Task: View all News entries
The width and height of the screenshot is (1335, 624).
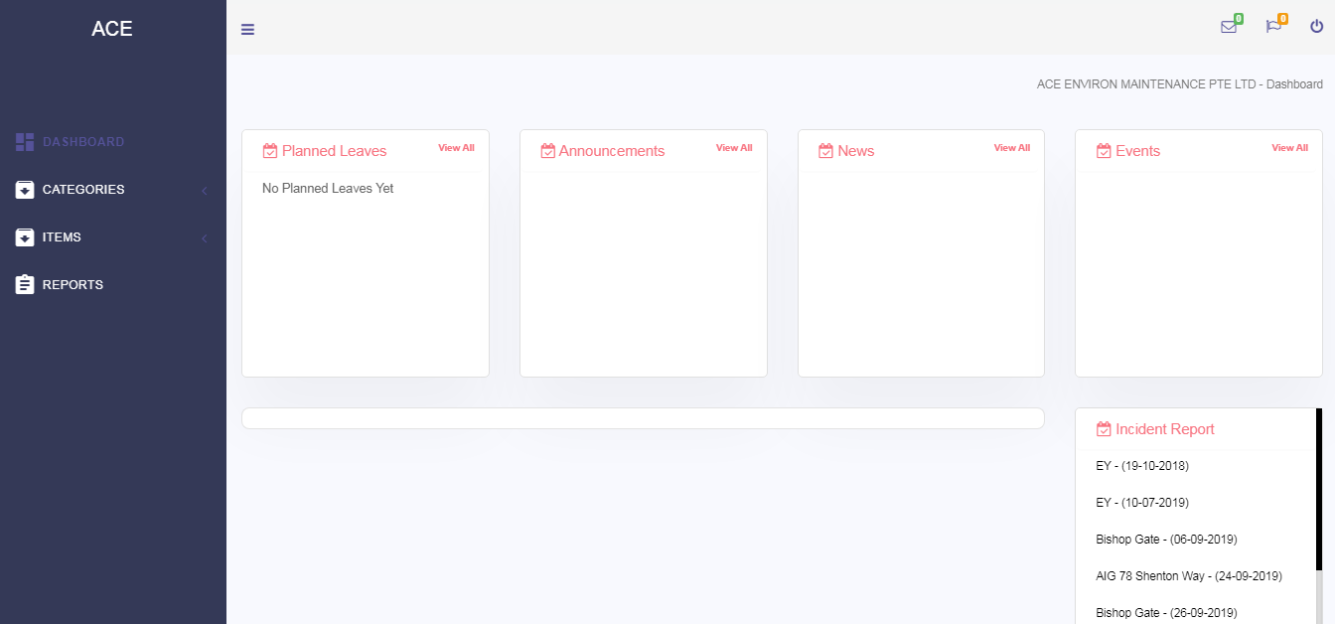Action: pos(1011,148)
